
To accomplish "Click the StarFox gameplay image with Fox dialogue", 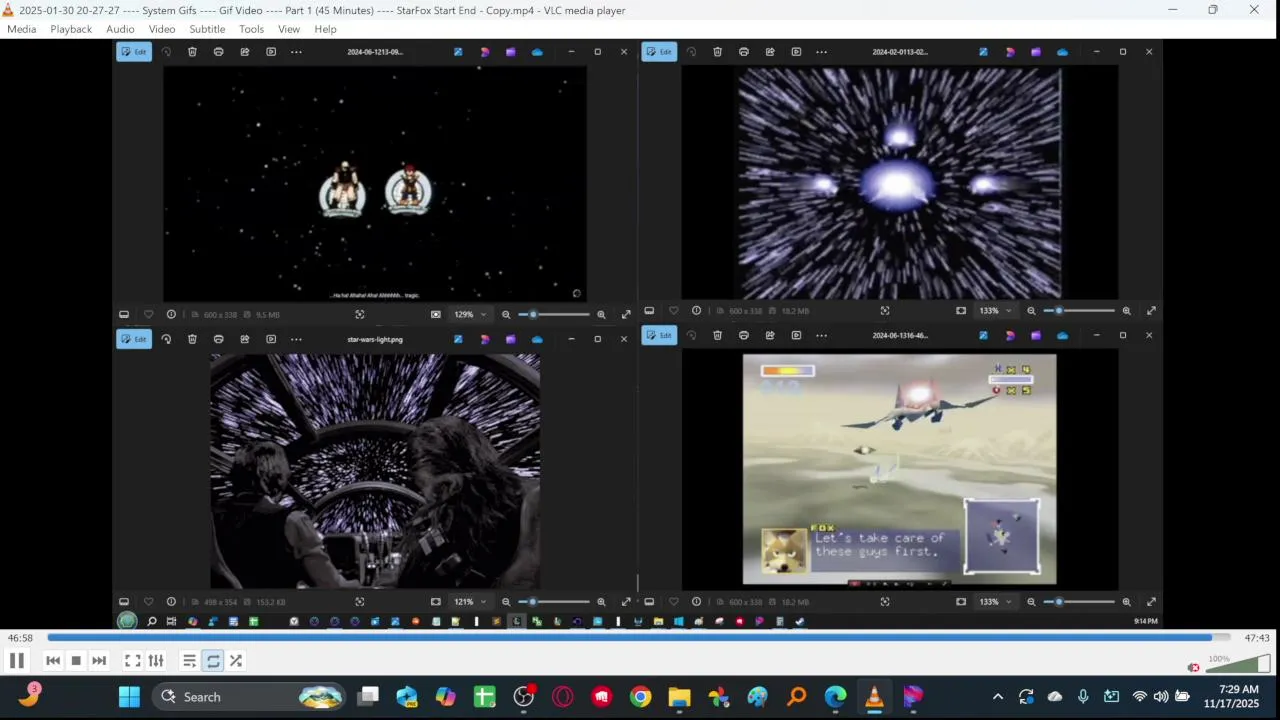I will [x=899, y=468].
